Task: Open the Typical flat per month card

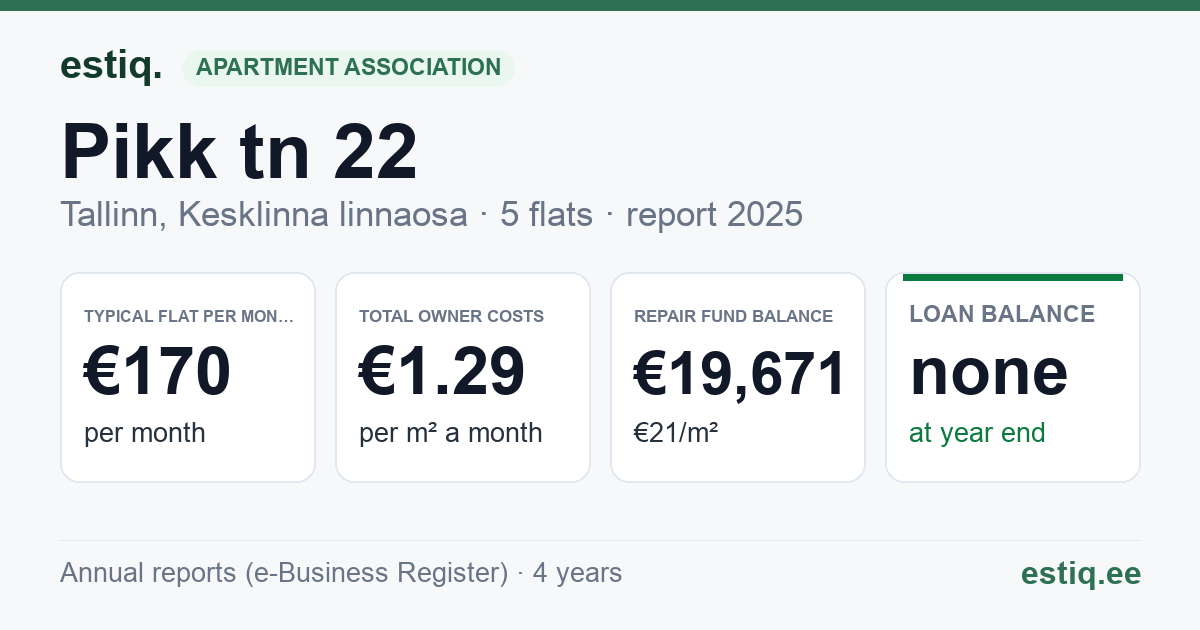Action: pyautogui.click(x=188, y=377)
